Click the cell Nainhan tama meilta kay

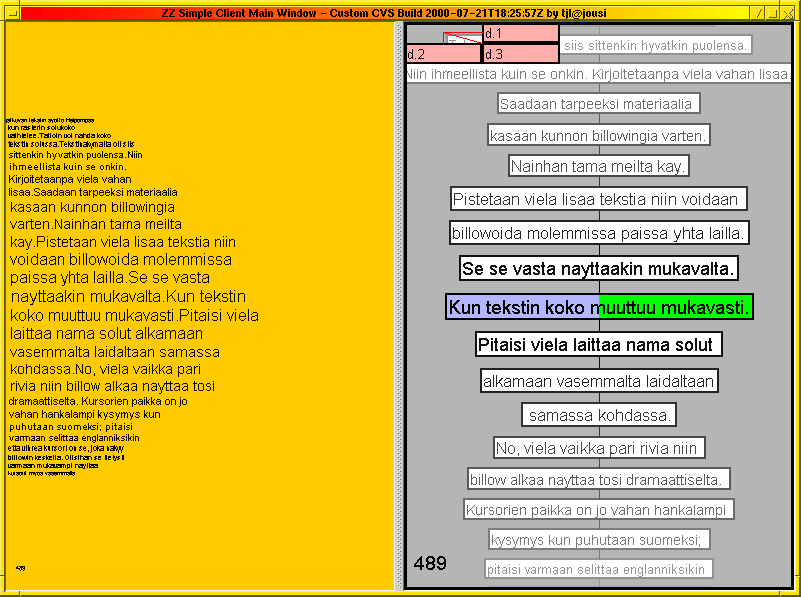[x=598, y=166]
